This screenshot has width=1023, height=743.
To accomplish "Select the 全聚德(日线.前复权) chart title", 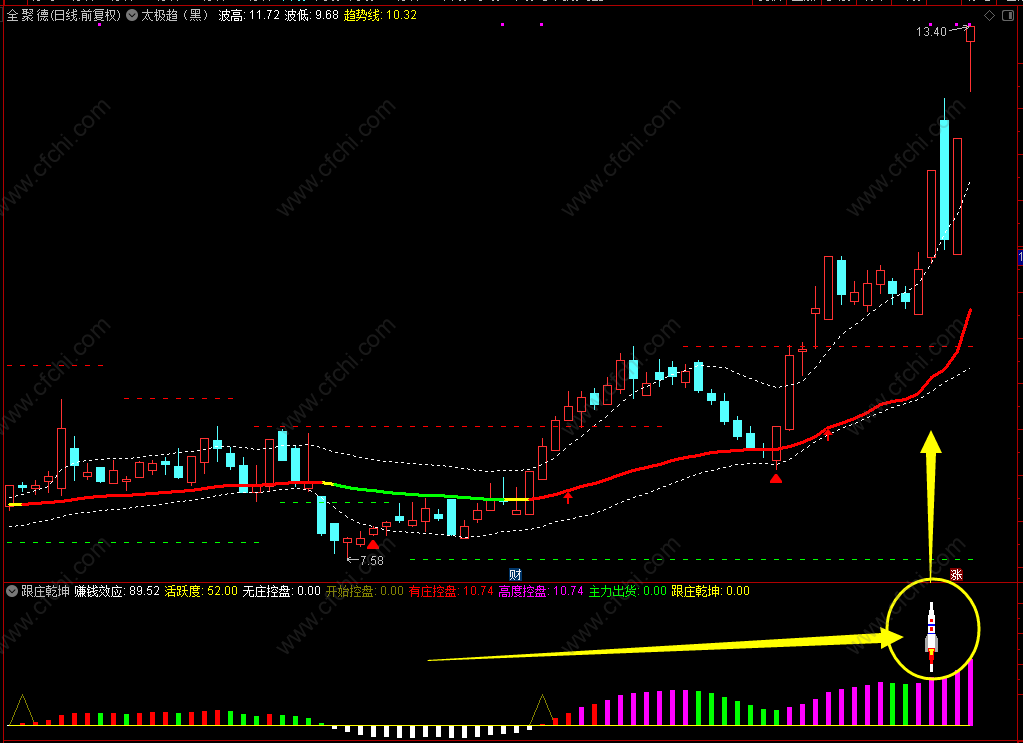I will (x=64, y=15).
